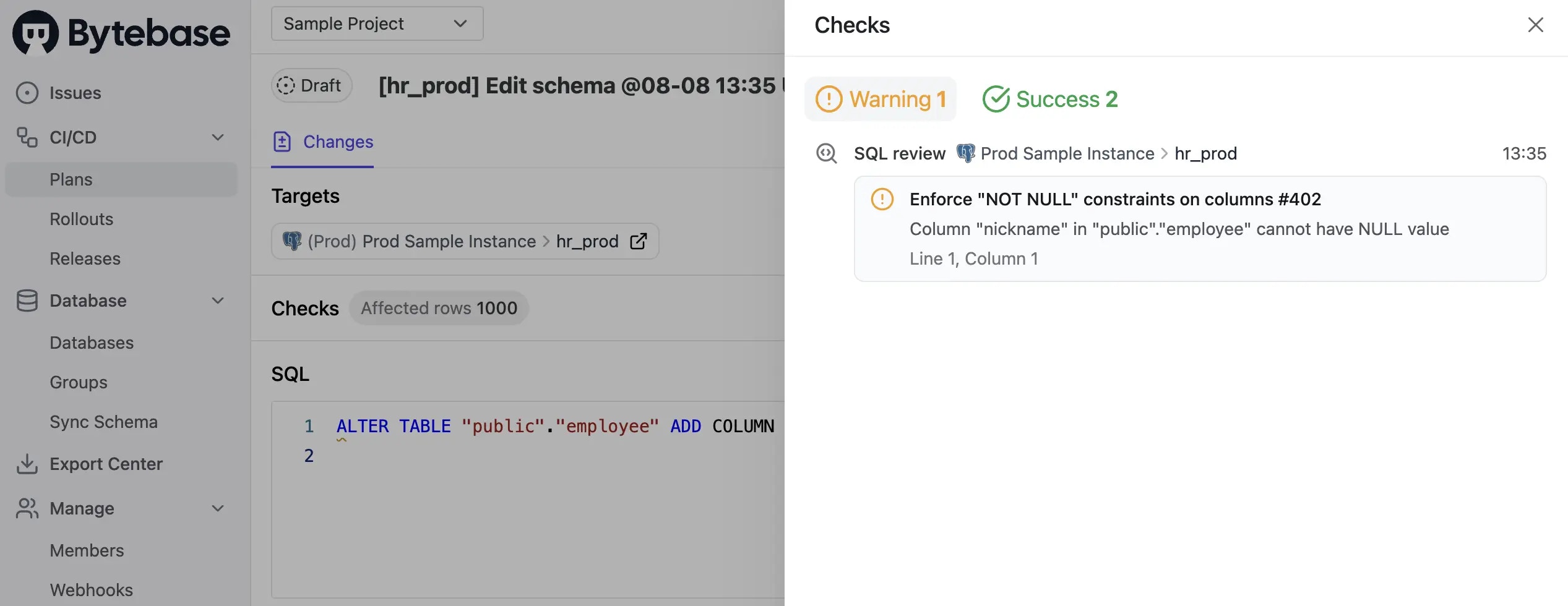Viewport: 1568px width, 606px height.
Task: Open hr_prod via external link icon
Action: click(639, 241)
